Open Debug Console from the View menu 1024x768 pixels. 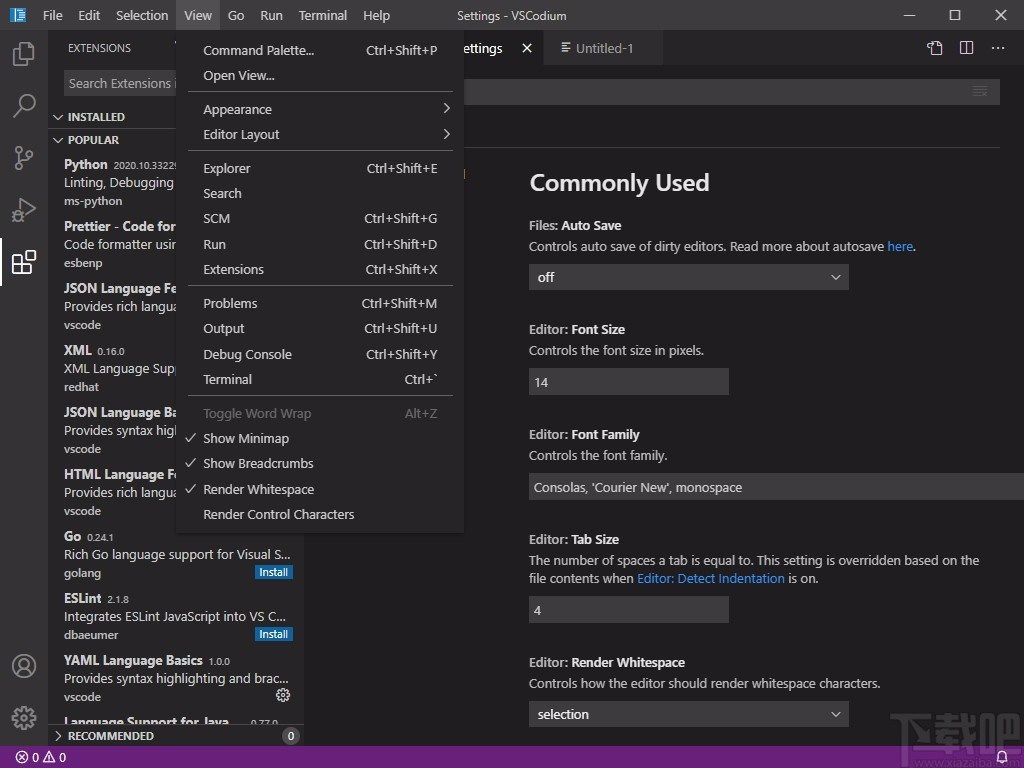click(x=247, y=354)
